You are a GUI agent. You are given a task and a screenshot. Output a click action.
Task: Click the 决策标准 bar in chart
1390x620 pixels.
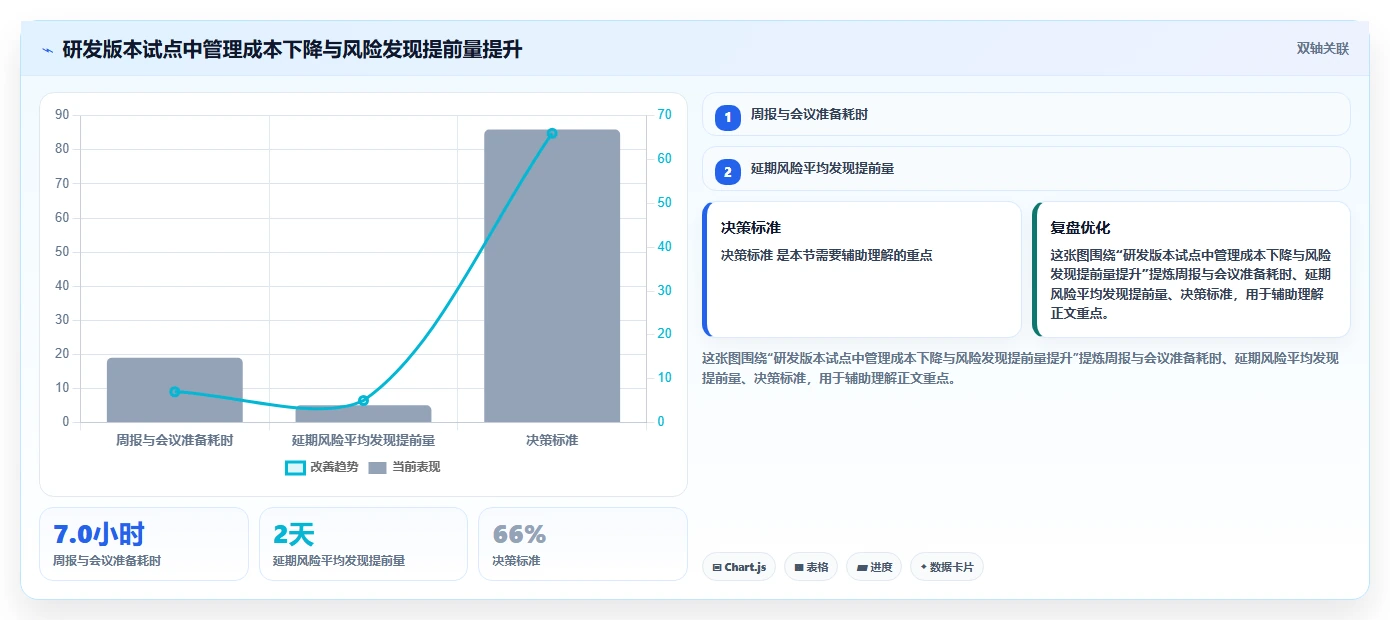tap(552, 276)
